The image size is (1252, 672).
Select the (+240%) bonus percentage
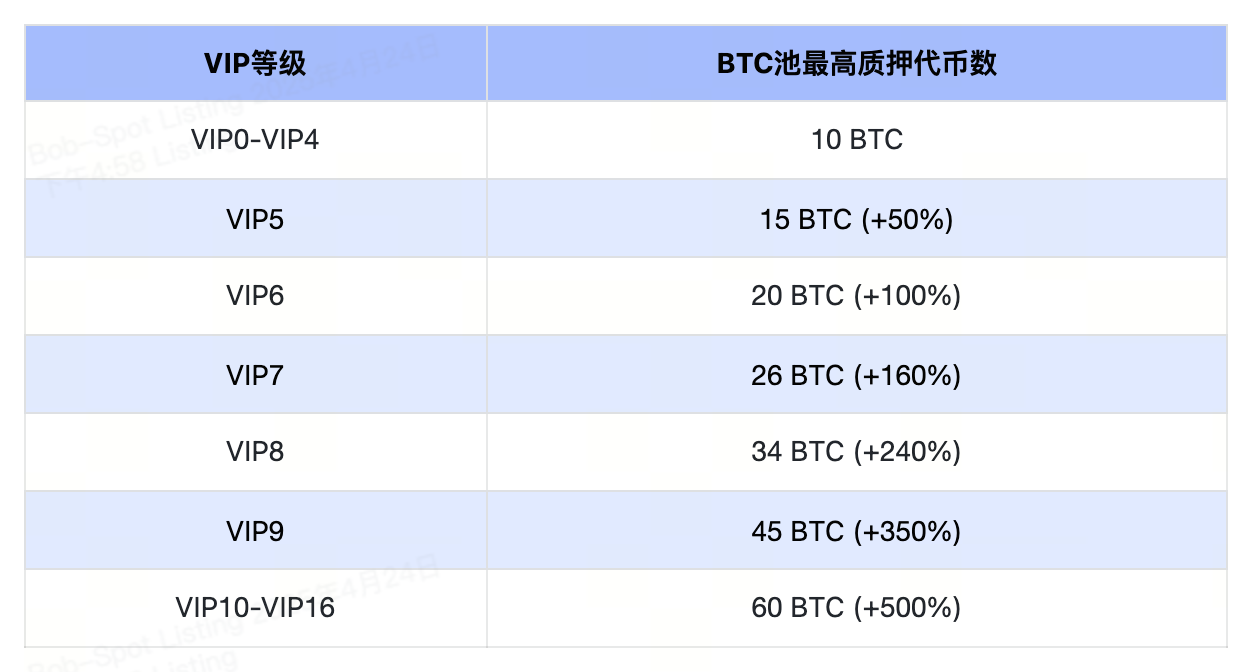click(x=907, y=452)
